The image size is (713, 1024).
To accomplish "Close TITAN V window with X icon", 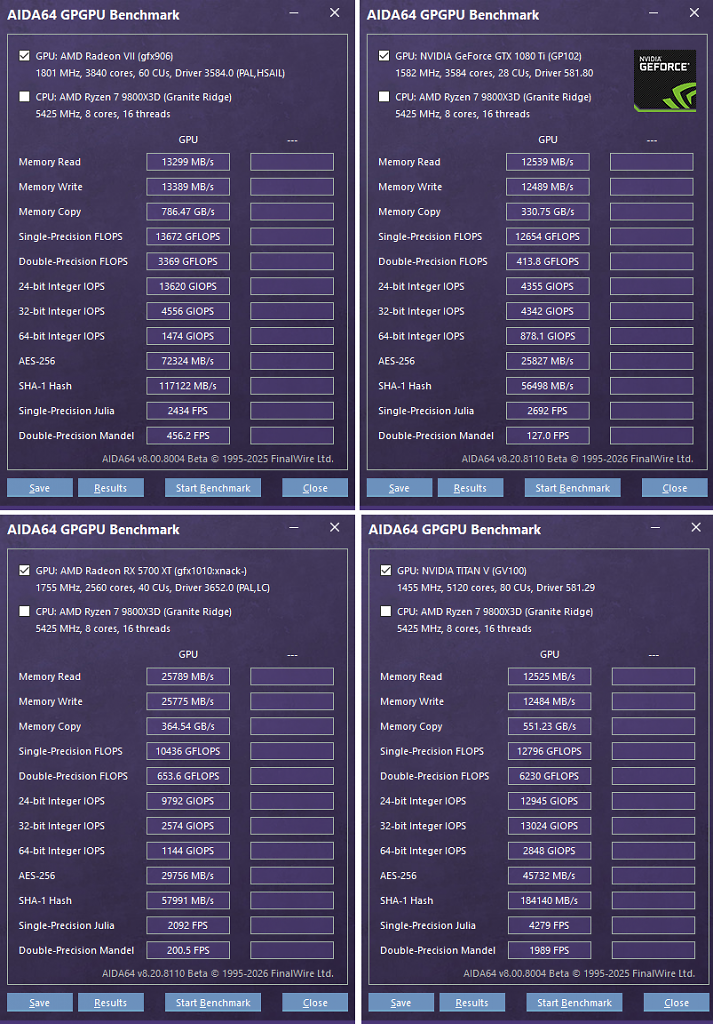I will 696,528.
